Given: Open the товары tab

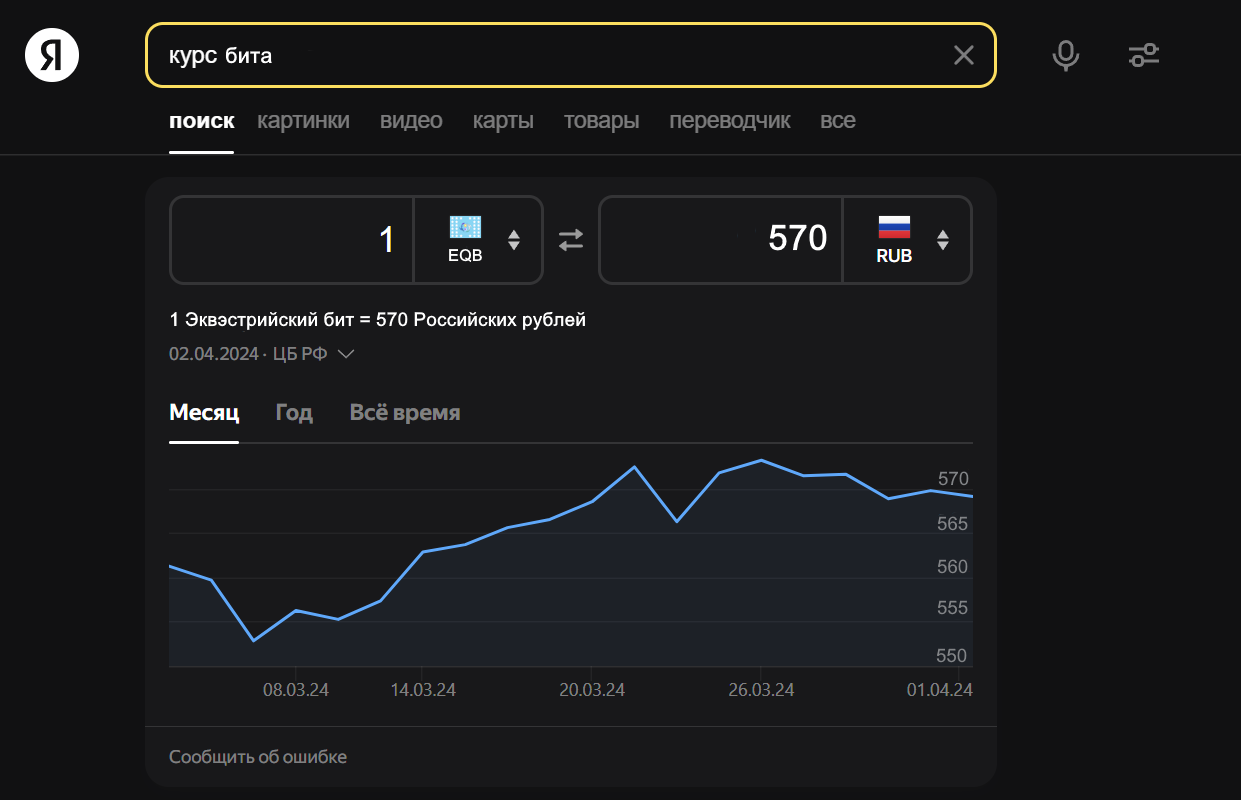Looking at the screenshot, I should click(x=601, y=121).
